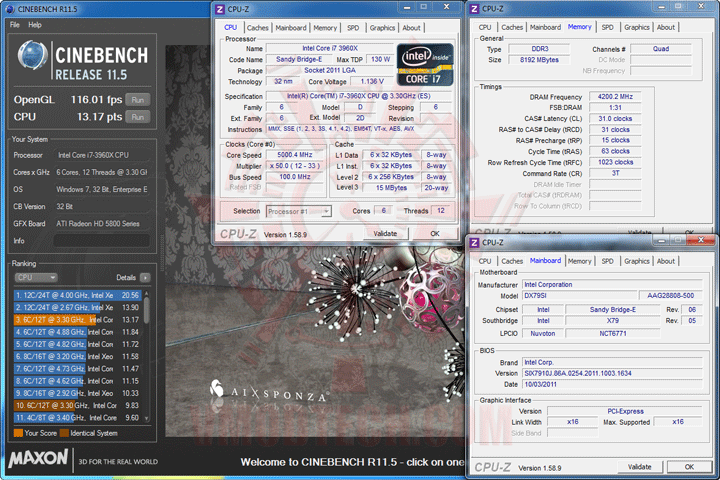Click the mainboard Model value DX79SI
720x480 pixels.
tap(579, 296)
